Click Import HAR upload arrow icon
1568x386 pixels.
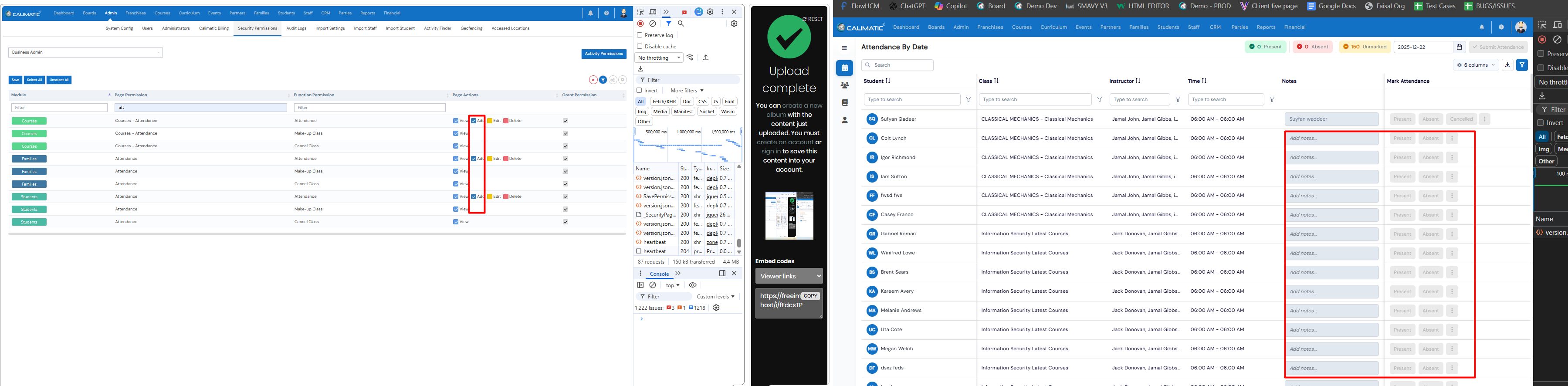coord(705,58)
